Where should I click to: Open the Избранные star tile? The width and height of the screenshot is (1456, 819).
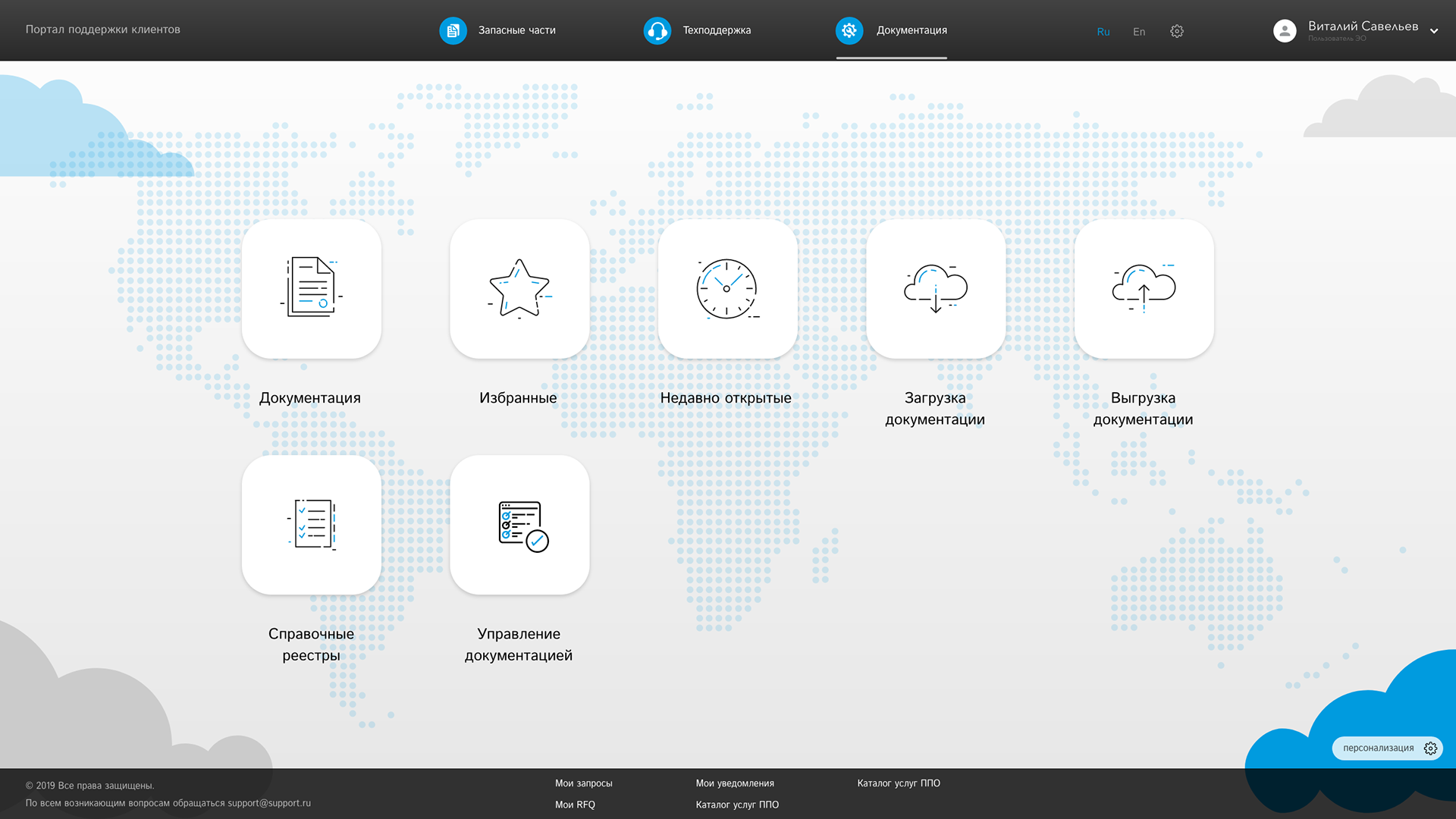[x=519, y=289]
